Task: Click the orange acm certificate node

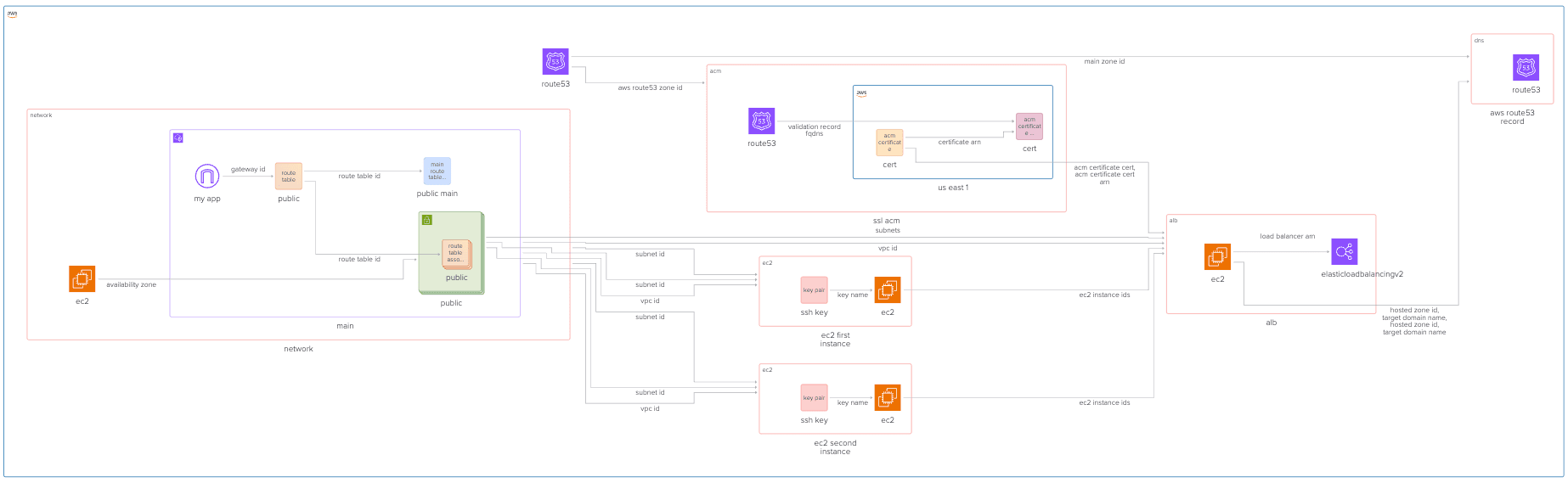Action: coord(889,143)
